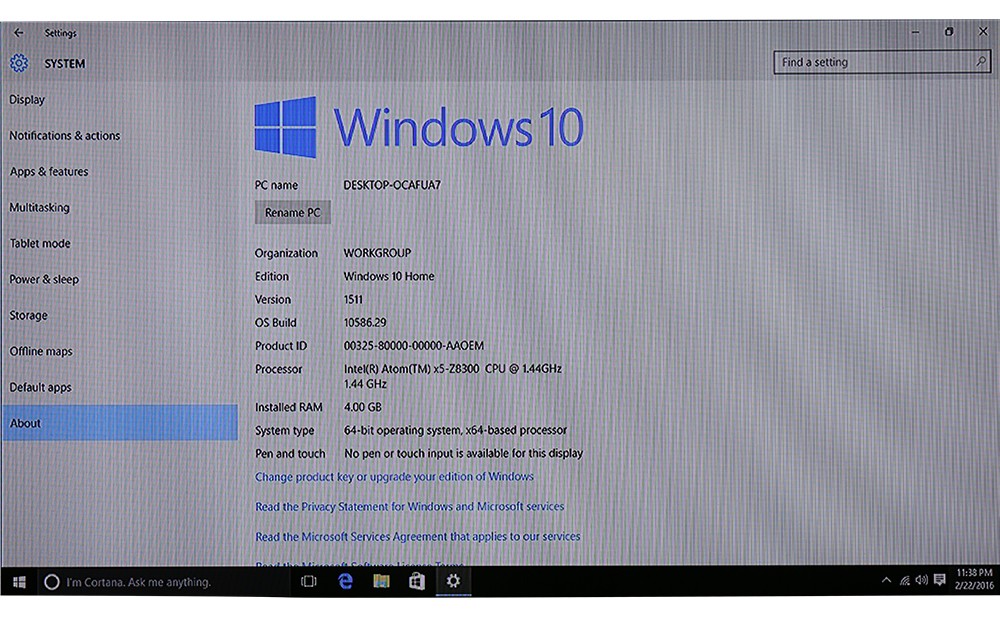
Task: Open Power & sleep settings
Action: (x=44, y=280)
